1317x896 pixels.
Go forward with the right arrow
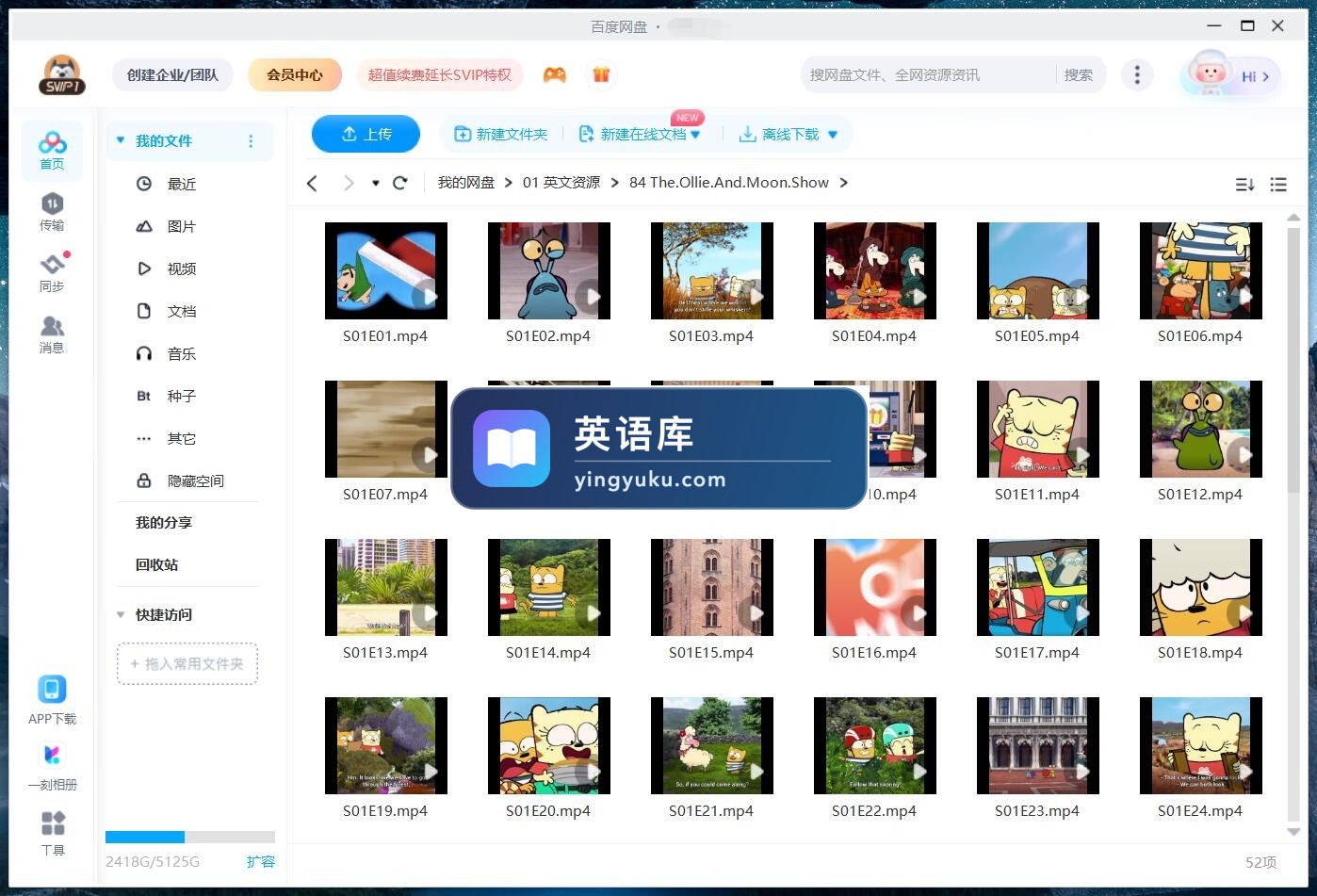[x=349, y=183]
